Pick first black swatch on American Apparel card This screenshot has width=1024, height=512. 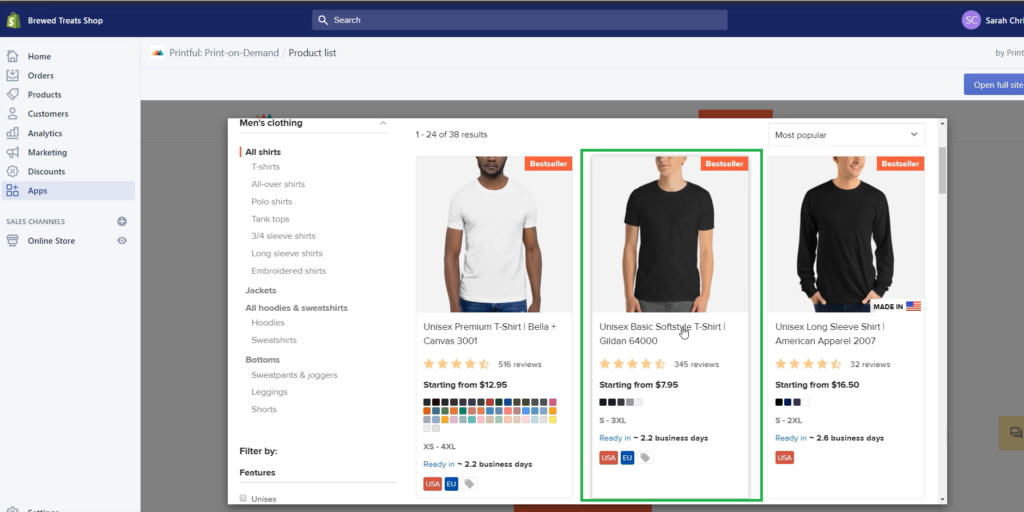click(x=778, y=402)
